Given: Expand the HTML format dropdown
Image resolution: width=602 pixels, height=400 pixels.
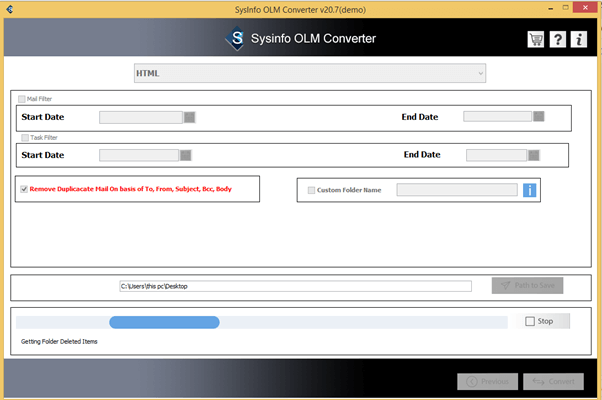Looking at the screenshot, I should click(310, 73).
